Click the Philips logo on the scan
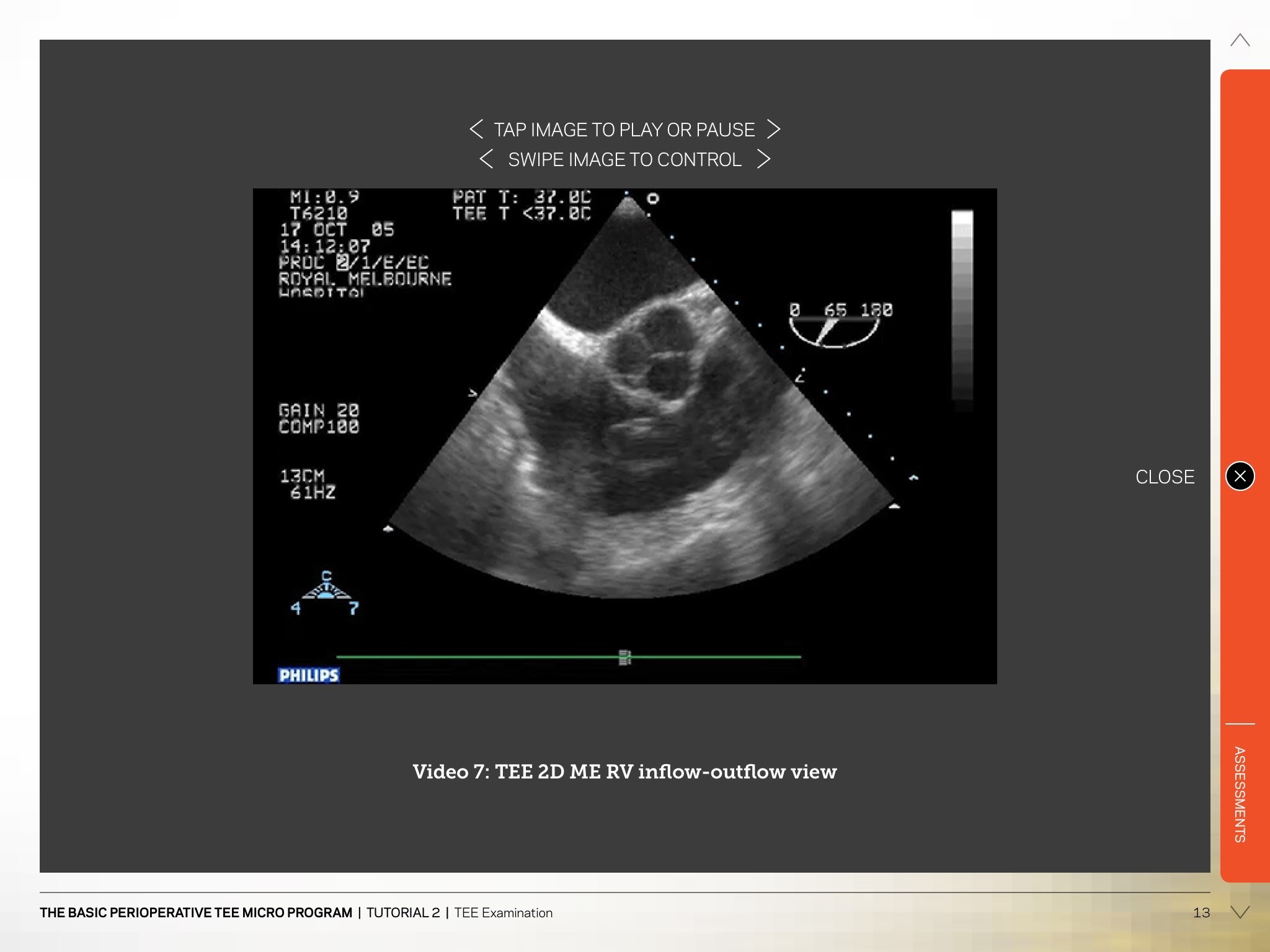The width and height of the screenshot is (1270, 952). click(308, 675)
